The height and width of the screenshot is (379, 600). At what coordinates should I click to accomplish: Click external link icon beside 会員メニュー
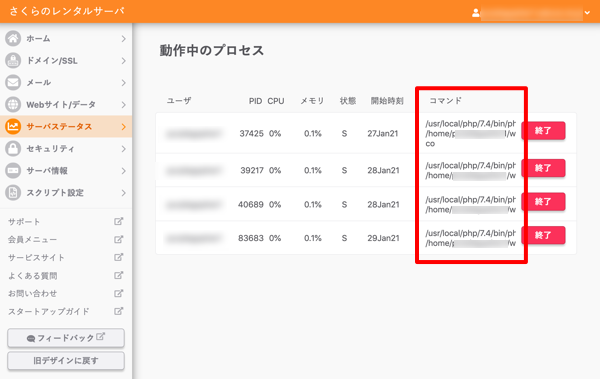pyautogui.click(x=119, y=239)
